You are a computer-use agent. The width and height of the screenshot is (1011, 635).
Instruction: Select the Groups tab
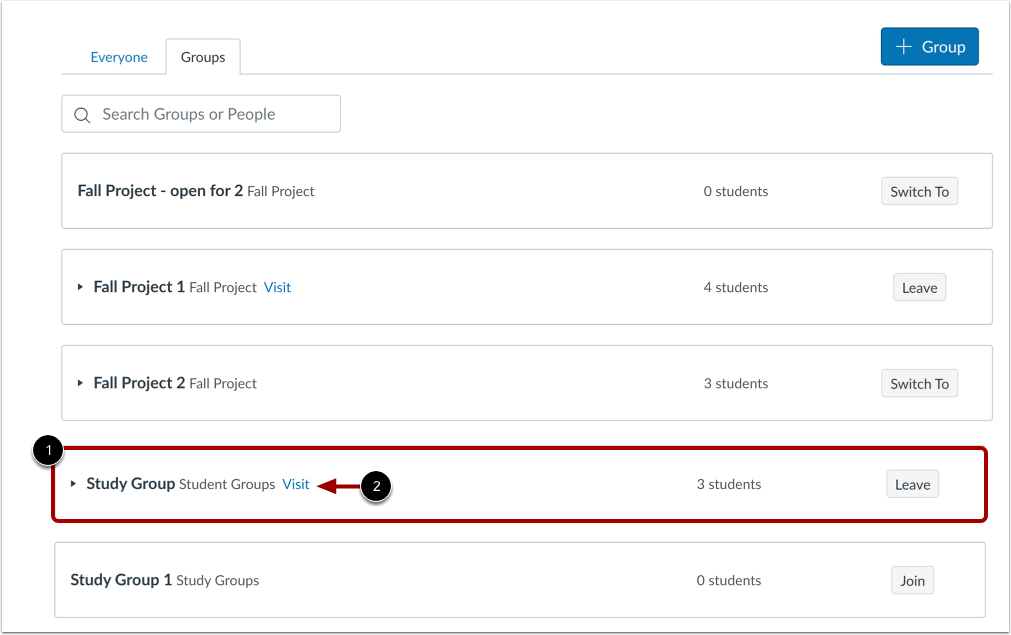(203, 57)
